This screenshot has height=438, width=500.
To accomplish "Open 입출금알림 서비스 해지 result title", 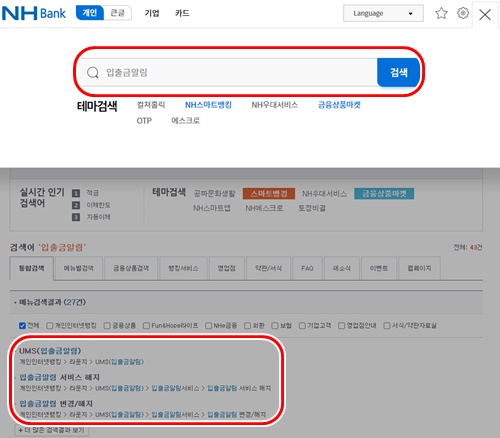I will pyautogui.click(x=59, y=377).
